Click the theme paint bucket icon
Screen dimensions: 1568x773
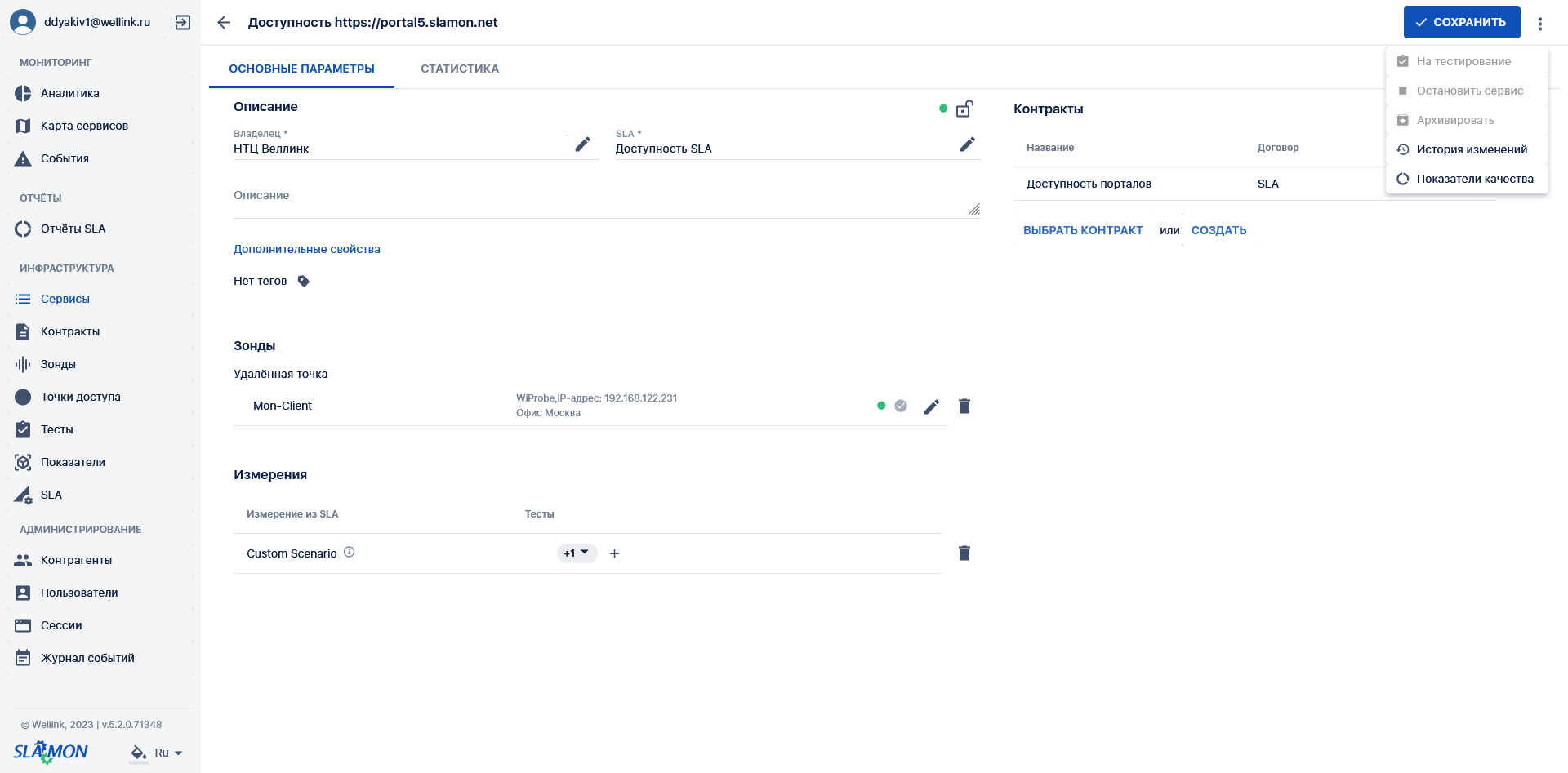(139, 753)
